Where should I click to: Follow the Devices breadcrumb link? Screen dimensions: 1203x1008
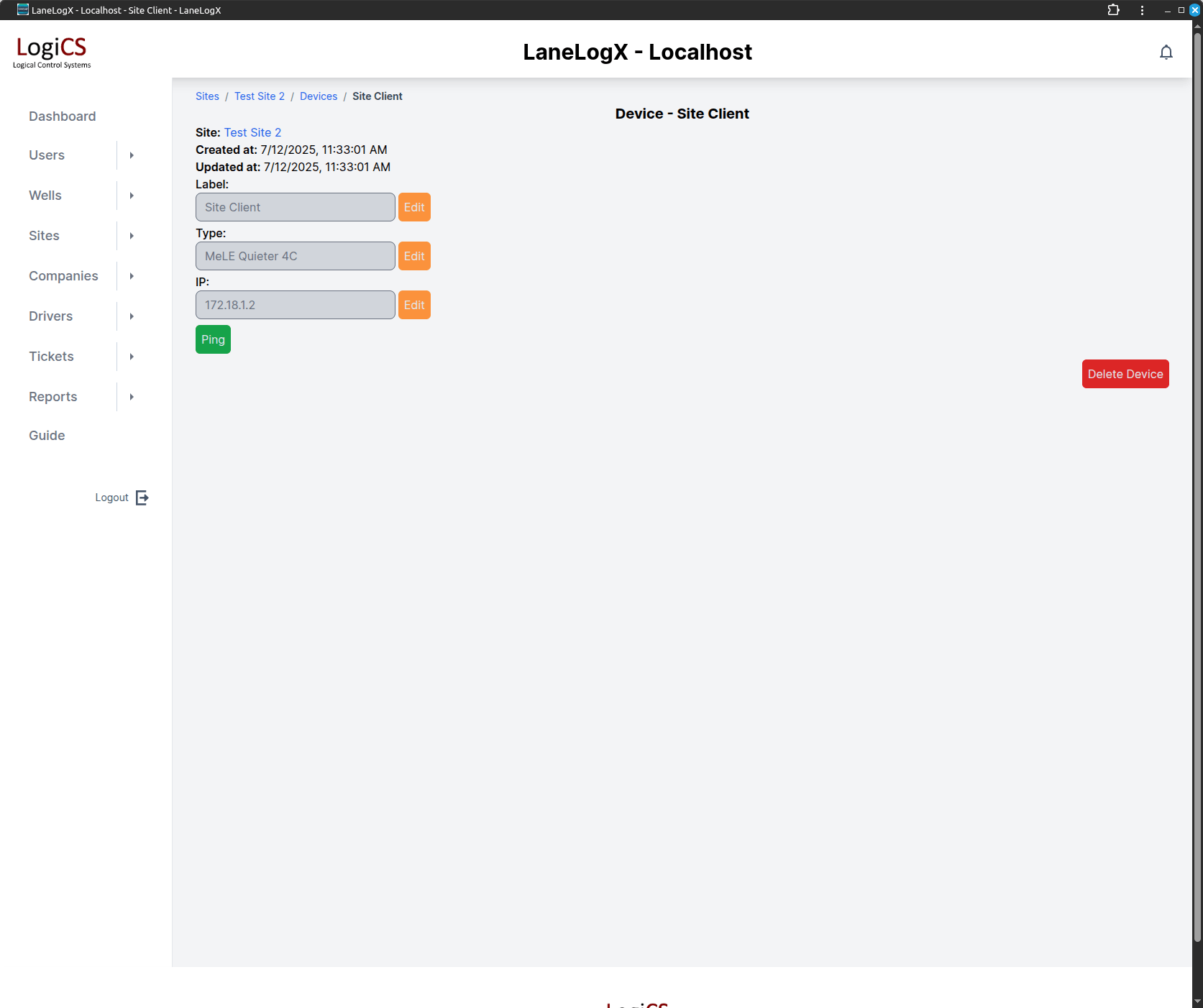pyautogui.click(x=318, y=96)
